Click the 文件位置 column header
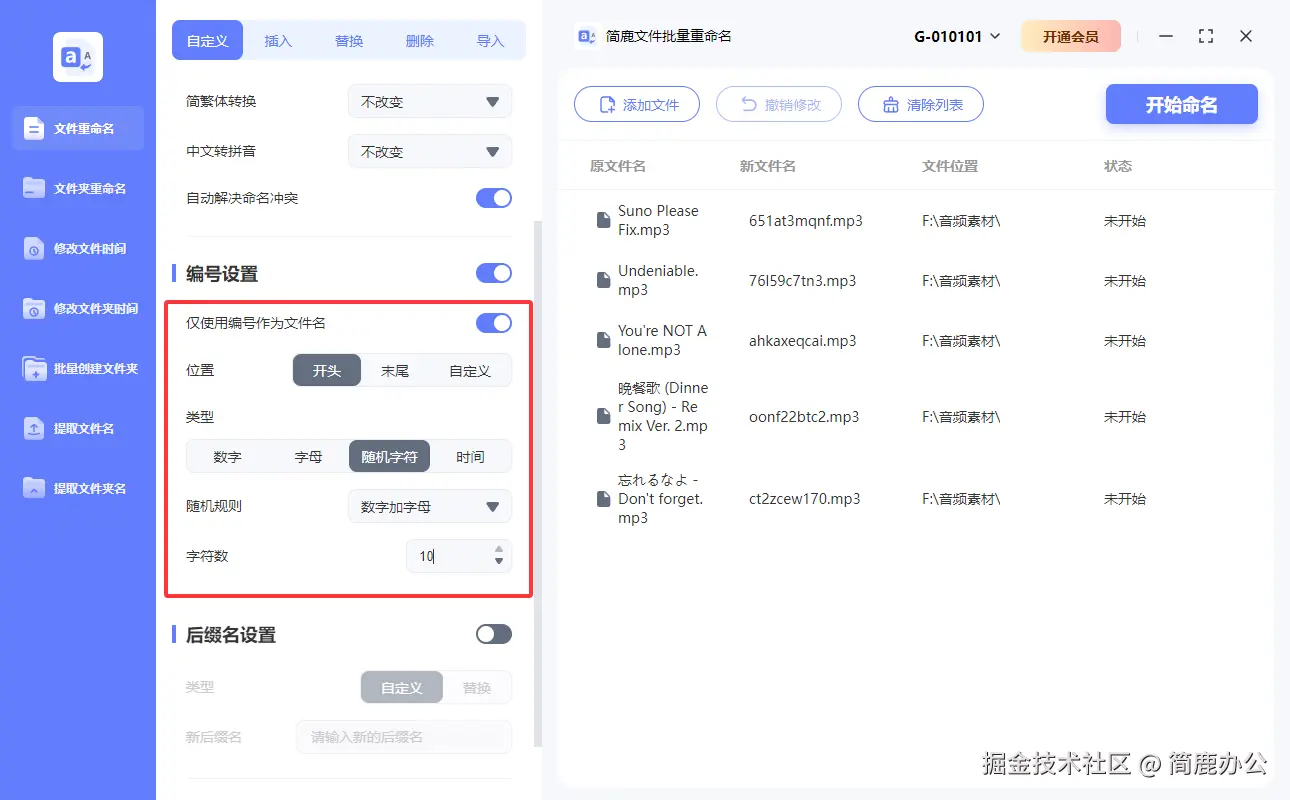The height and width of the screenshot is (800, 1290). [950, 166]
